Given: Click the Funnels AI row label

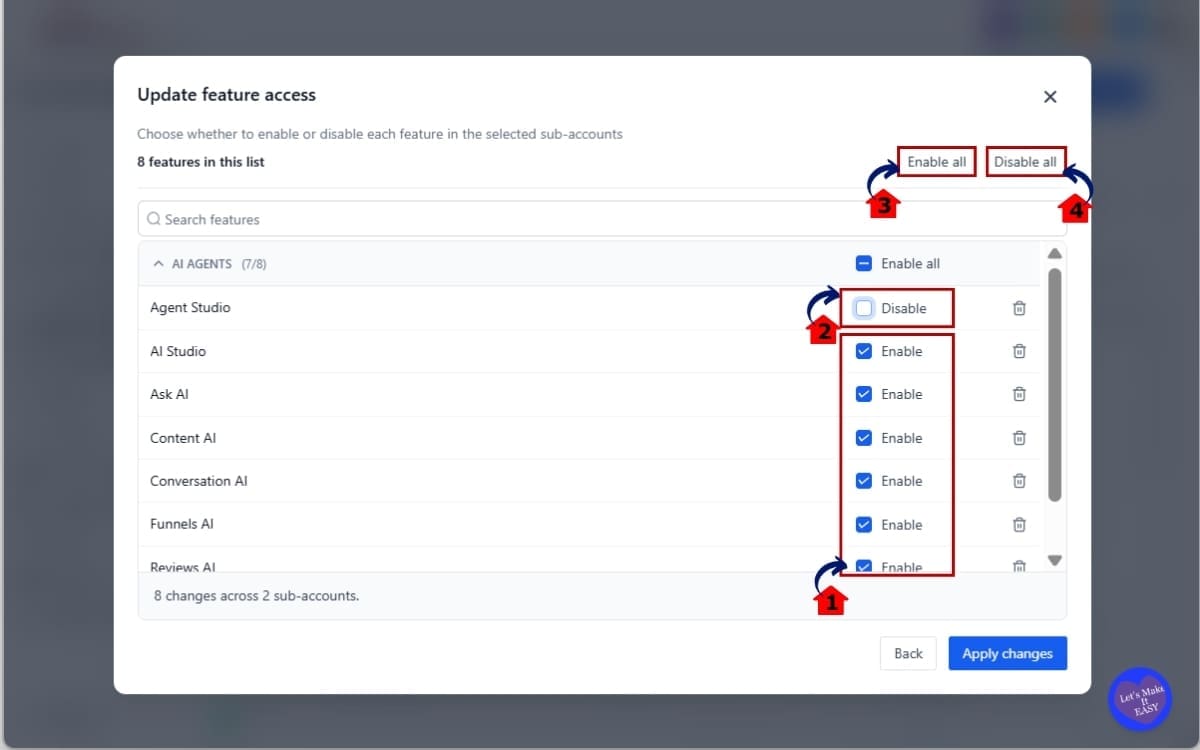Looking at the screenshot, I should click(182, 524).
